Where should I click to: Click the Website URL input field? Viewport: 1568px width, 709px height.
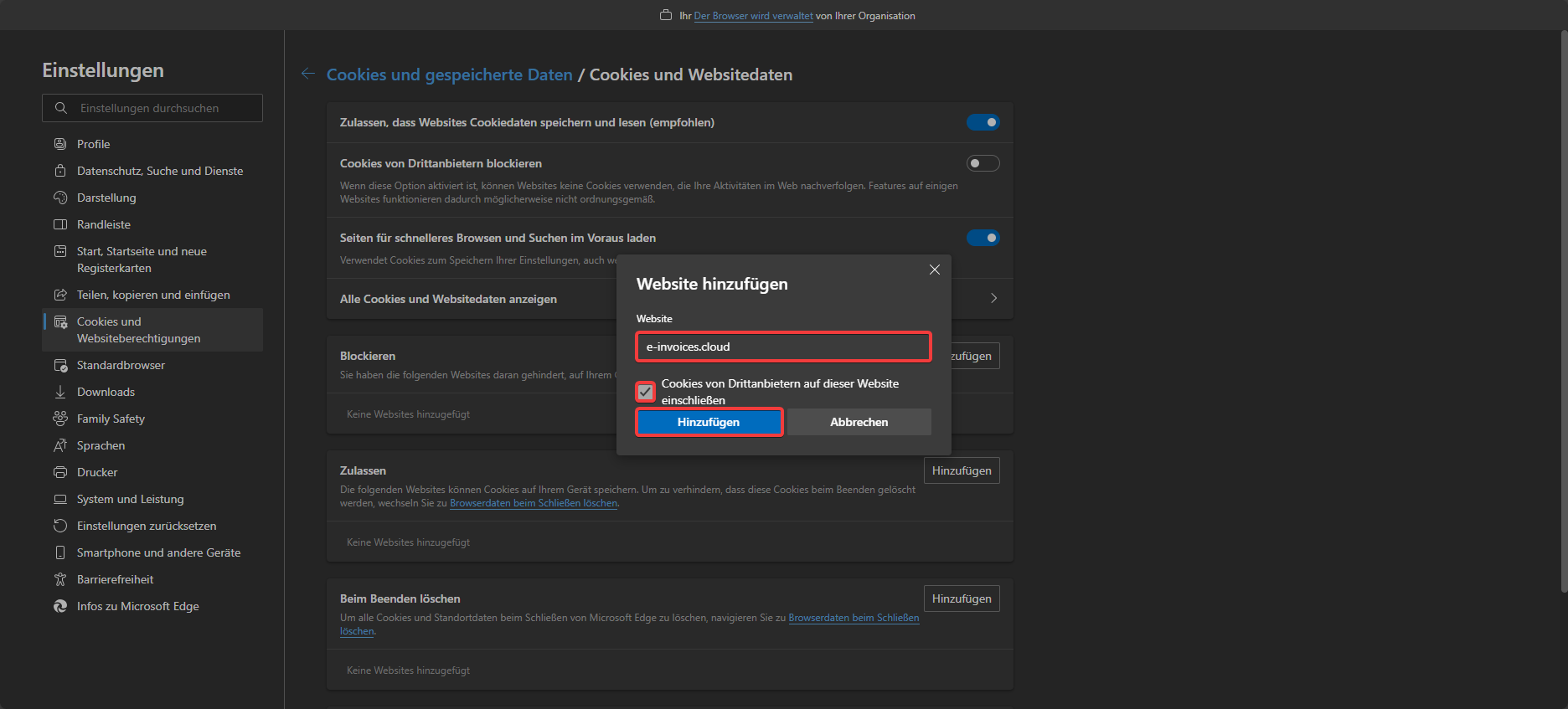(x=783, y=347)
